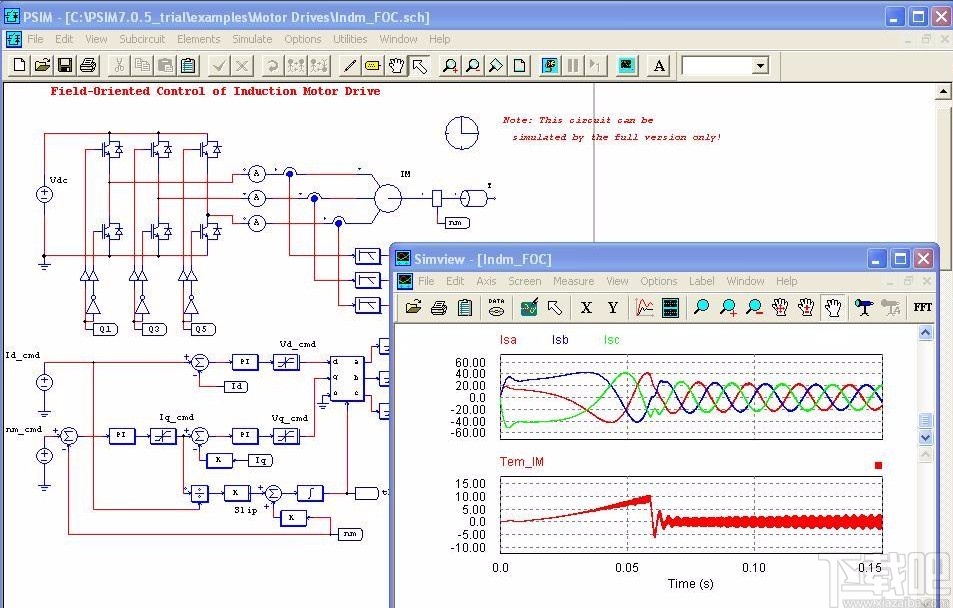Click the PSIM schematic scroll up arrow

click(x=943, y=92)
